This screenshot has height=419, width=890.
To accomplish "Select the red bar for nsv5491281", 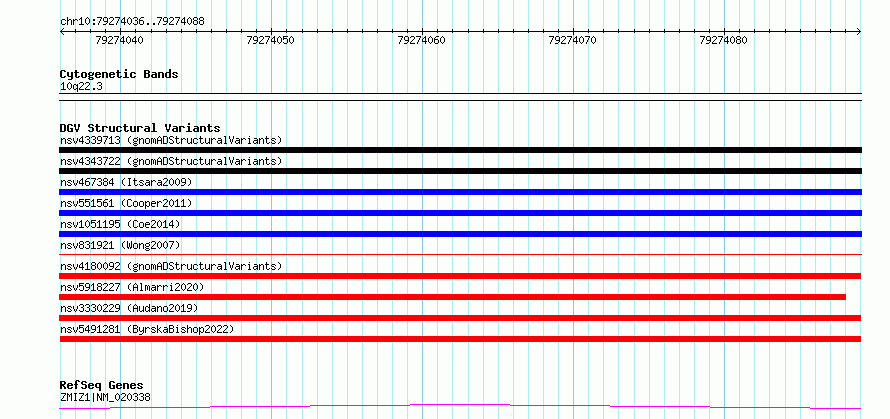I will pos(460,339).
